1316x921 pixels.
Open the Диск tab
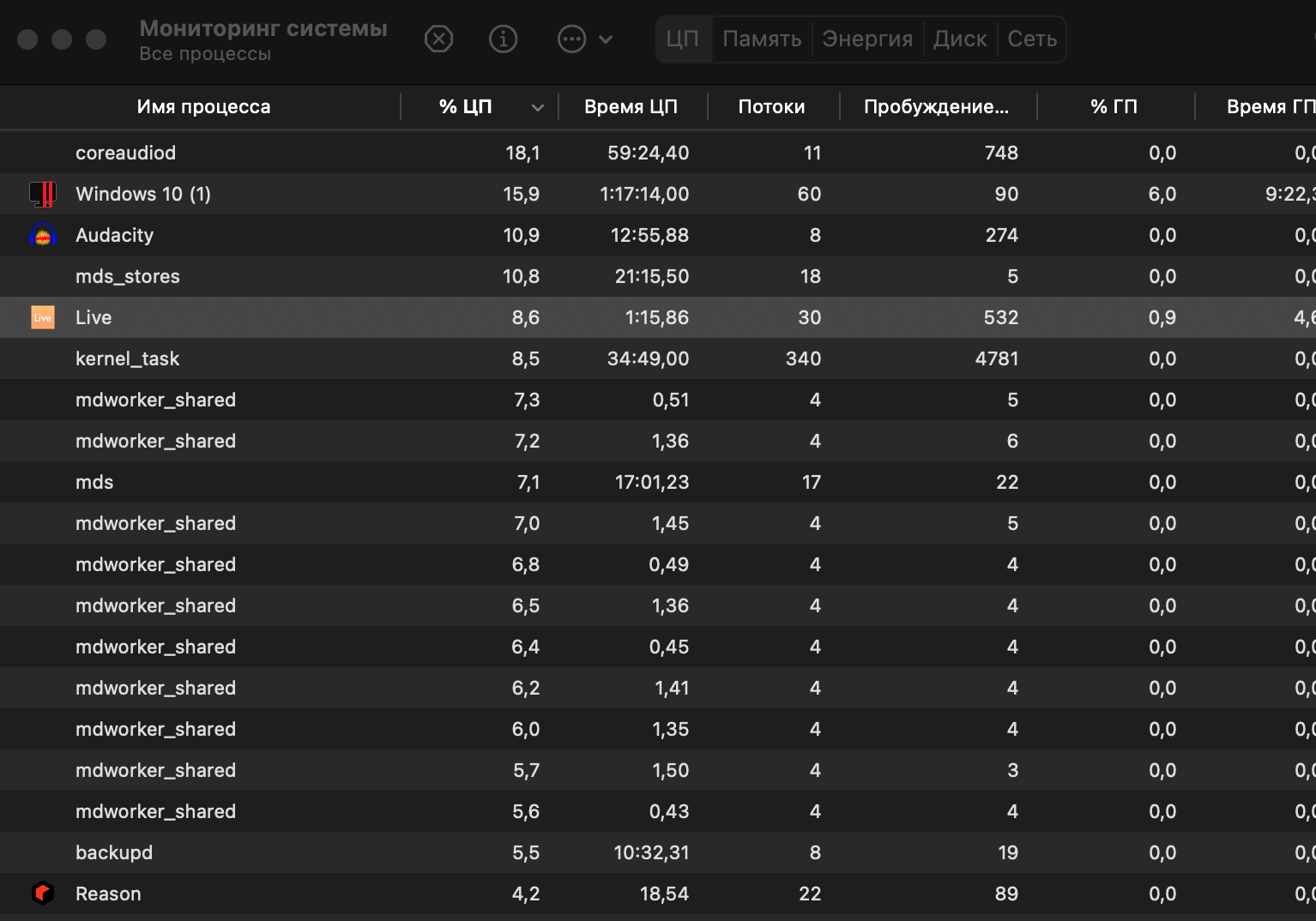point(960,39)
